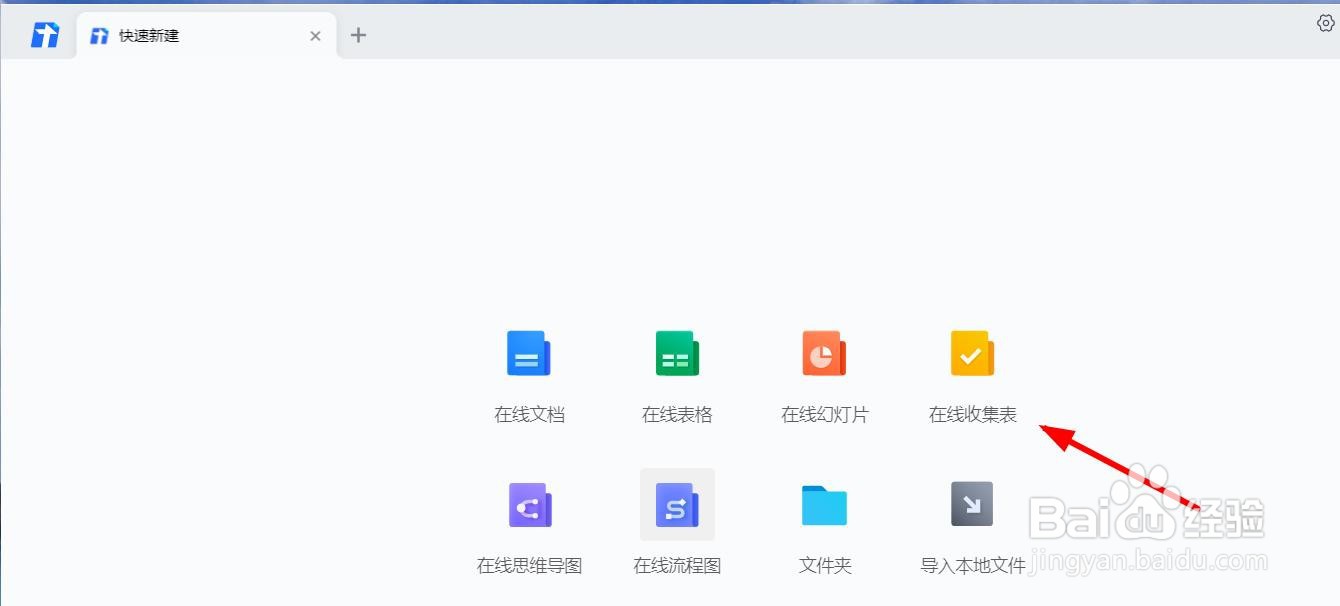Screen dimensions: 1340x606
Task: Switch to the 快速新建 tab
Action: click(x=150, y=35)
